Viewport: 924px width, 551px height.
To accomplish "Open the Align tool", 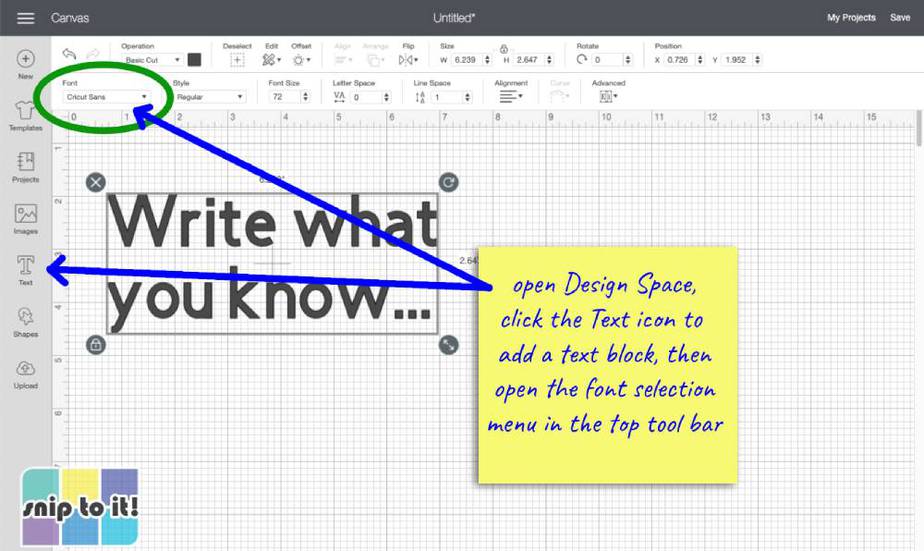I will click(343, 60).
